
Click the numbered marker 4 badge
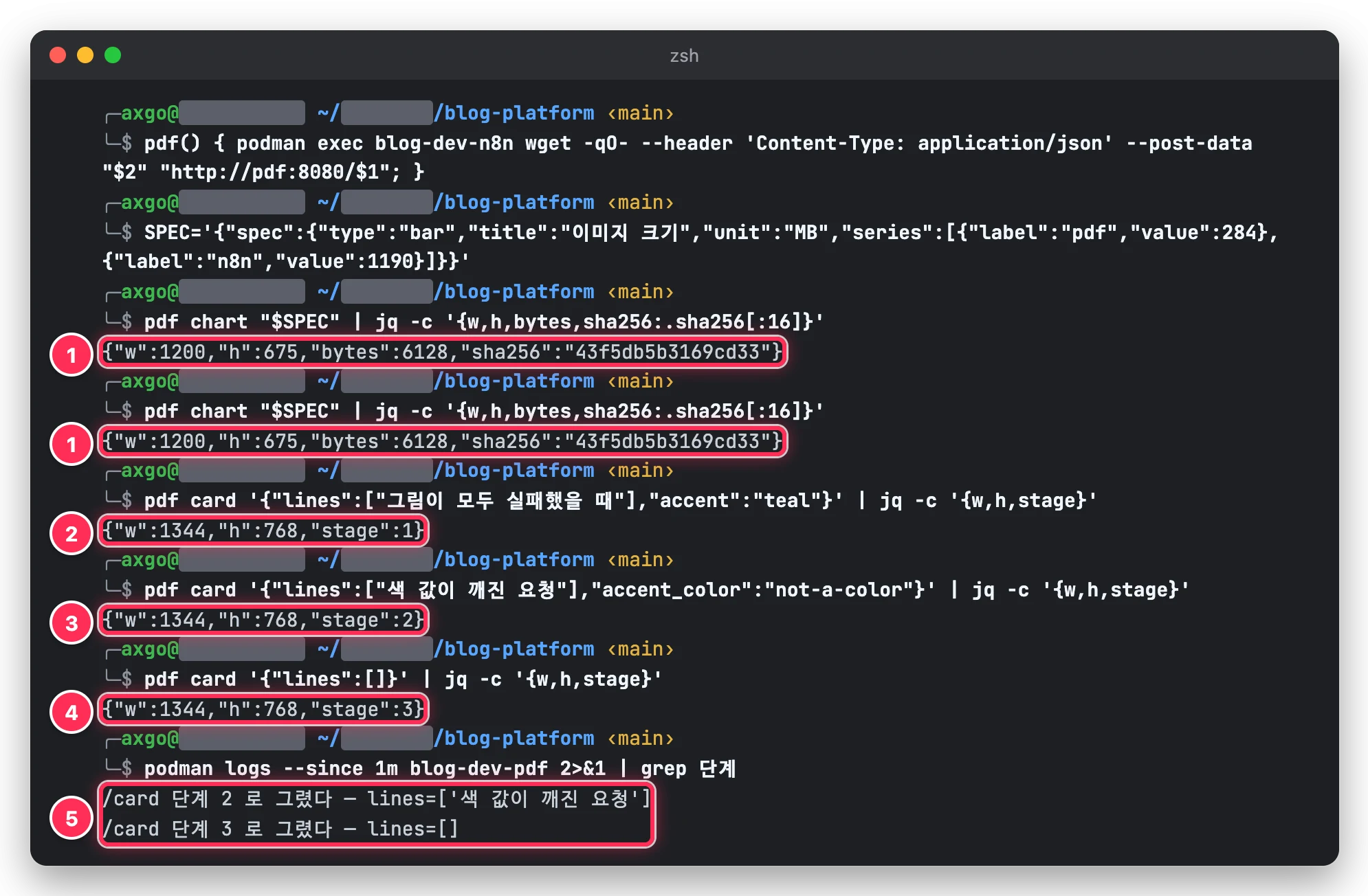click(71, 712)
